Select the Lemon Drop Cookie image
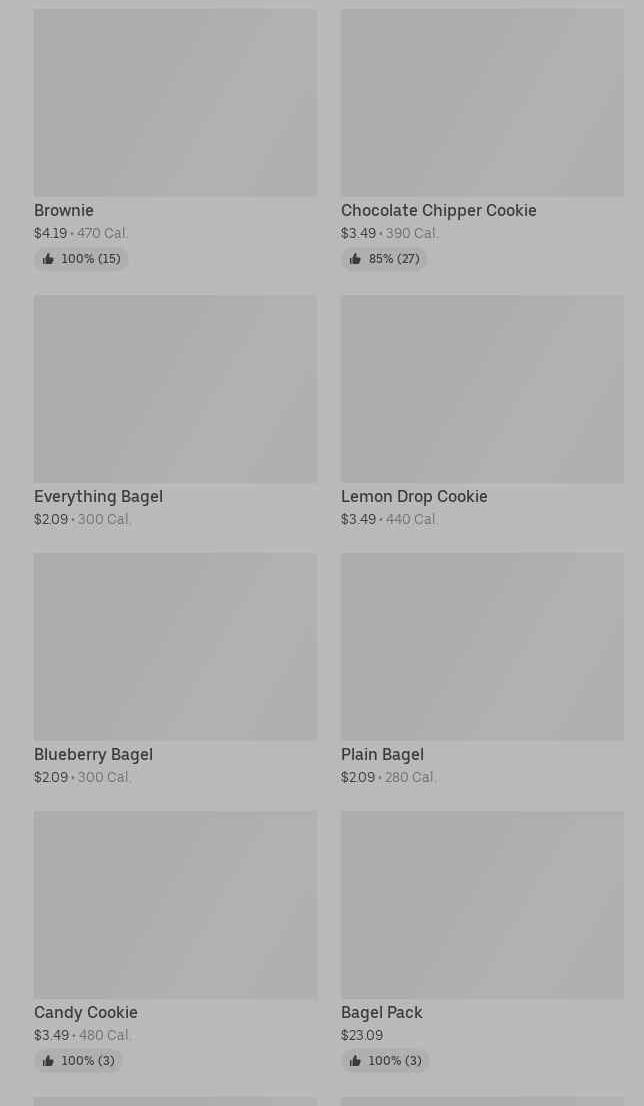The width and height of the screenshot is (644, 1106). pyautogui.click(x=482, y=389)
